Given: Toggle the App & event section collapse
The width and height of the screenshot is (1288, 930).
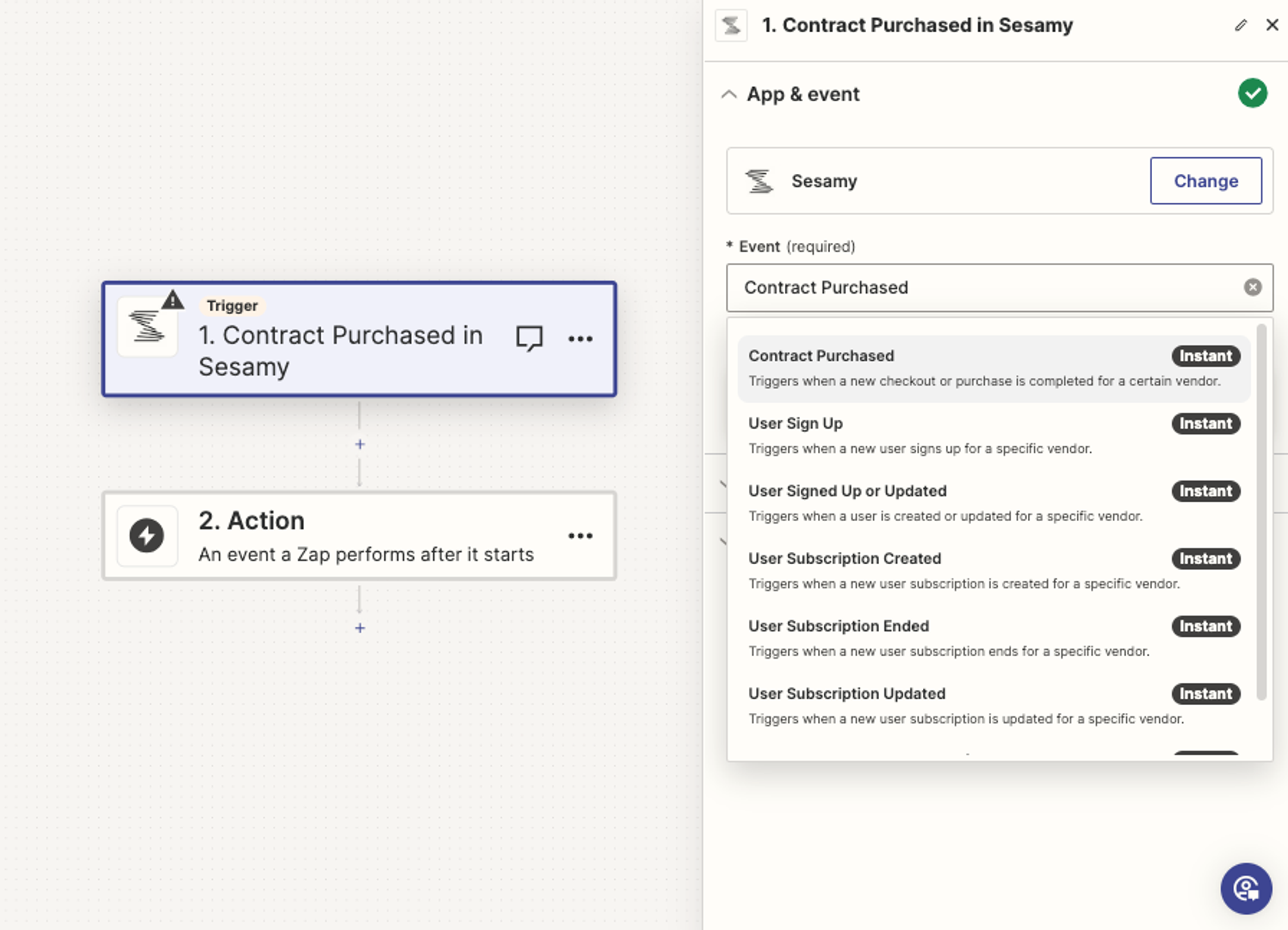Looking at the screenshot, I should (729, 94).
